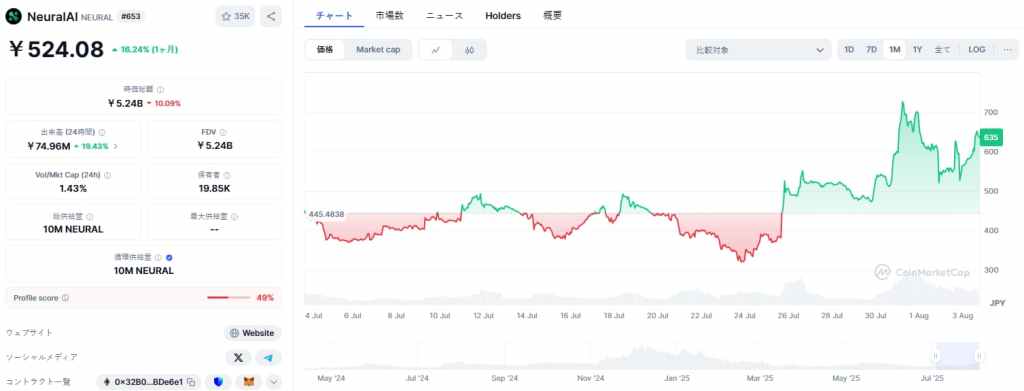Viewport: 1024px width, 391px height.
Task: Click the right handle of range slider
Action: [979, 356]
